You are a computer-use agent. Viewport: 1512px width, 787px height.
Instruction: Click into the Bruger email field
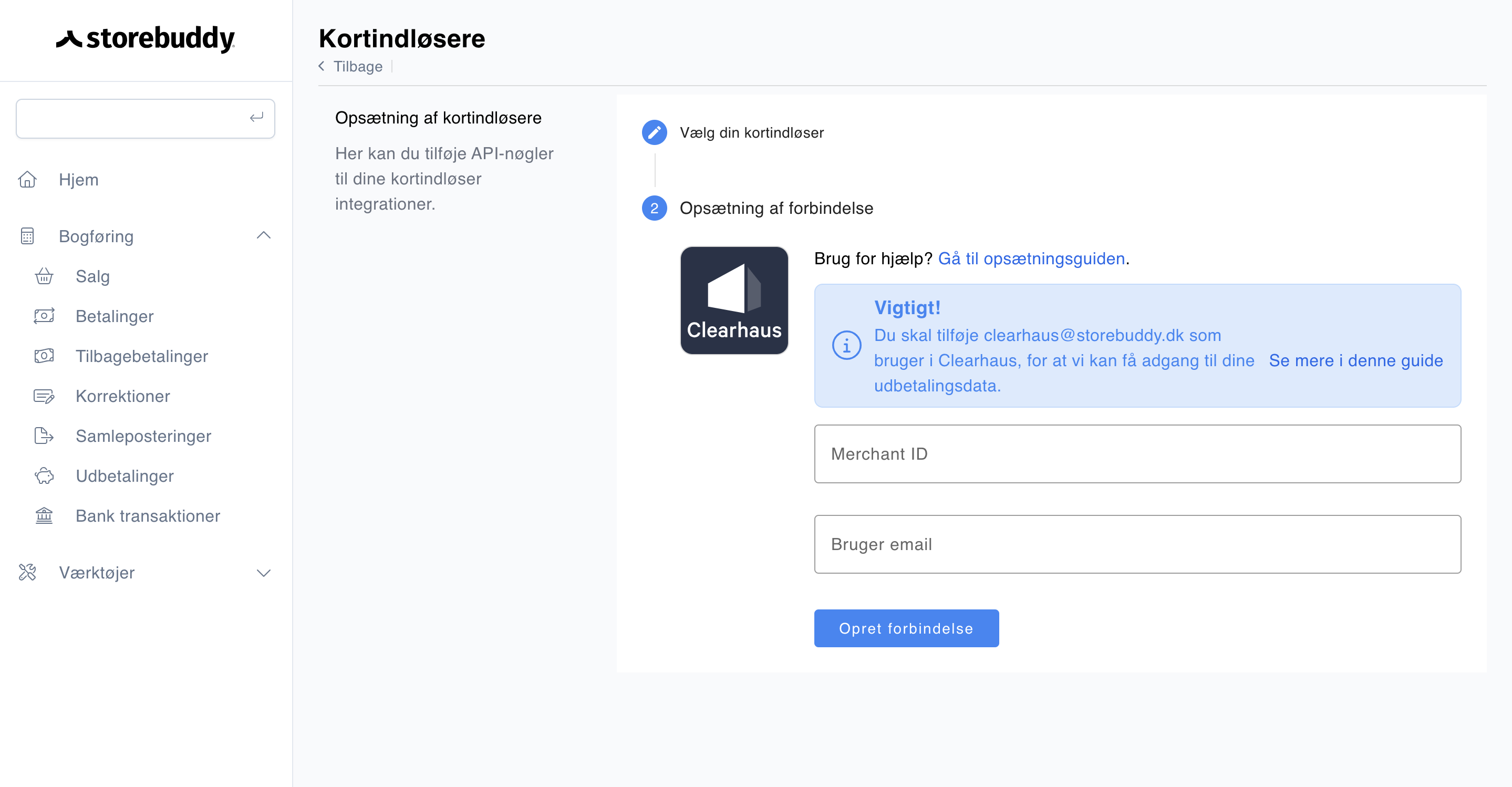click(x=1137, y=544)
